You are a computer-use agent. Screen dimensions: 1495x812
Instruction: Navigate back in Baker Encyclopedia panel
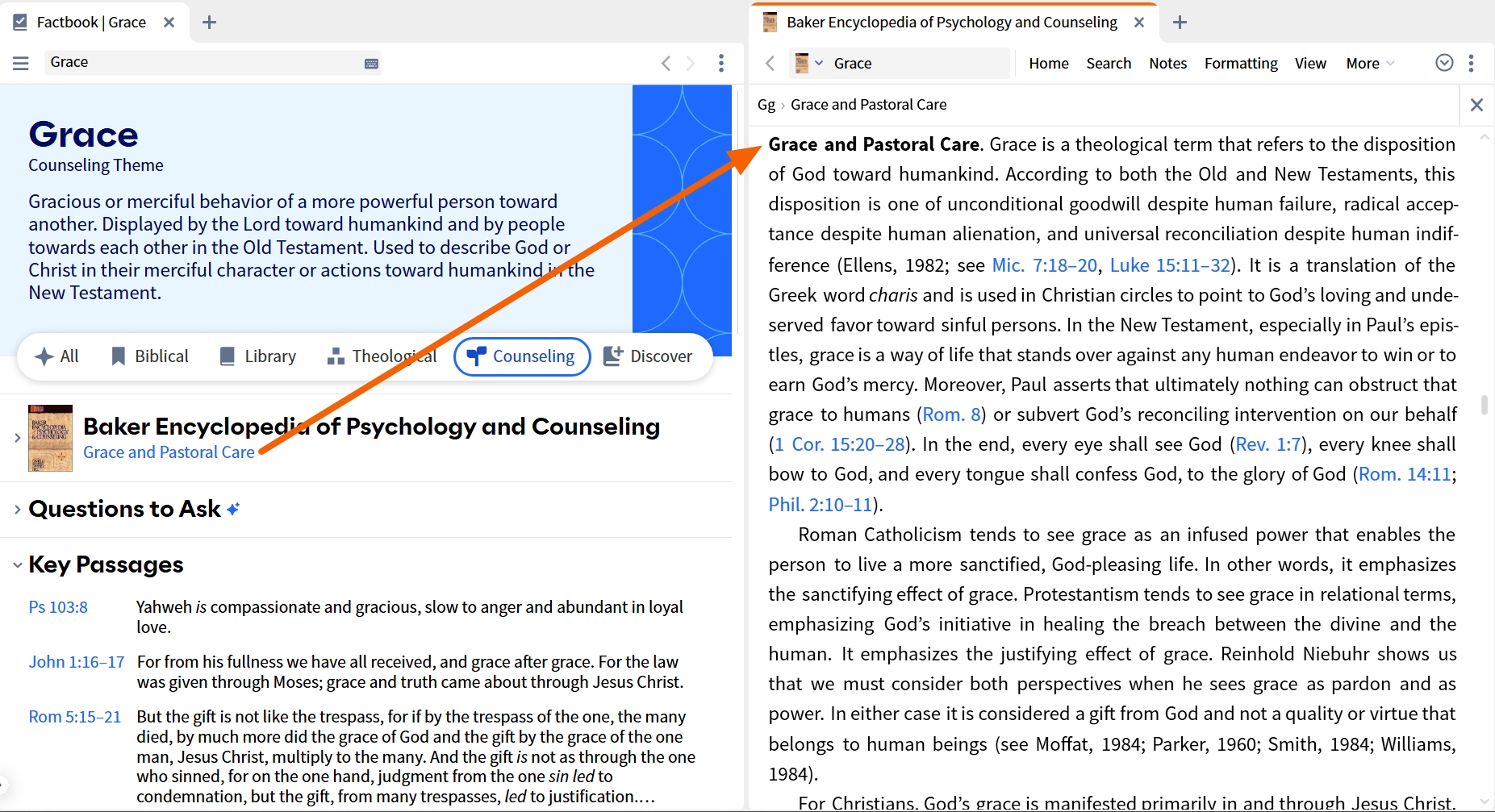[x=770, y=63]
